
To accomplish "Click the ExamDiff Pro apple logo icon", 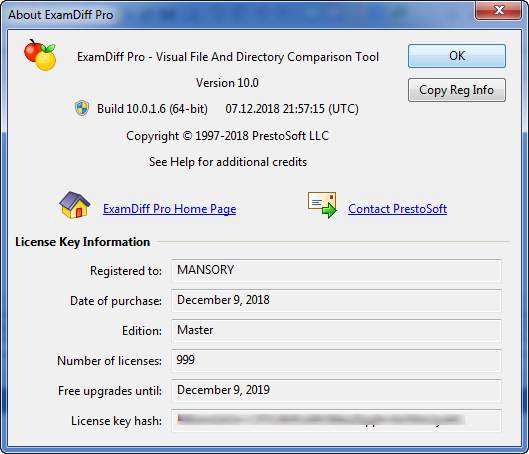I will click(x=40, y=55).
